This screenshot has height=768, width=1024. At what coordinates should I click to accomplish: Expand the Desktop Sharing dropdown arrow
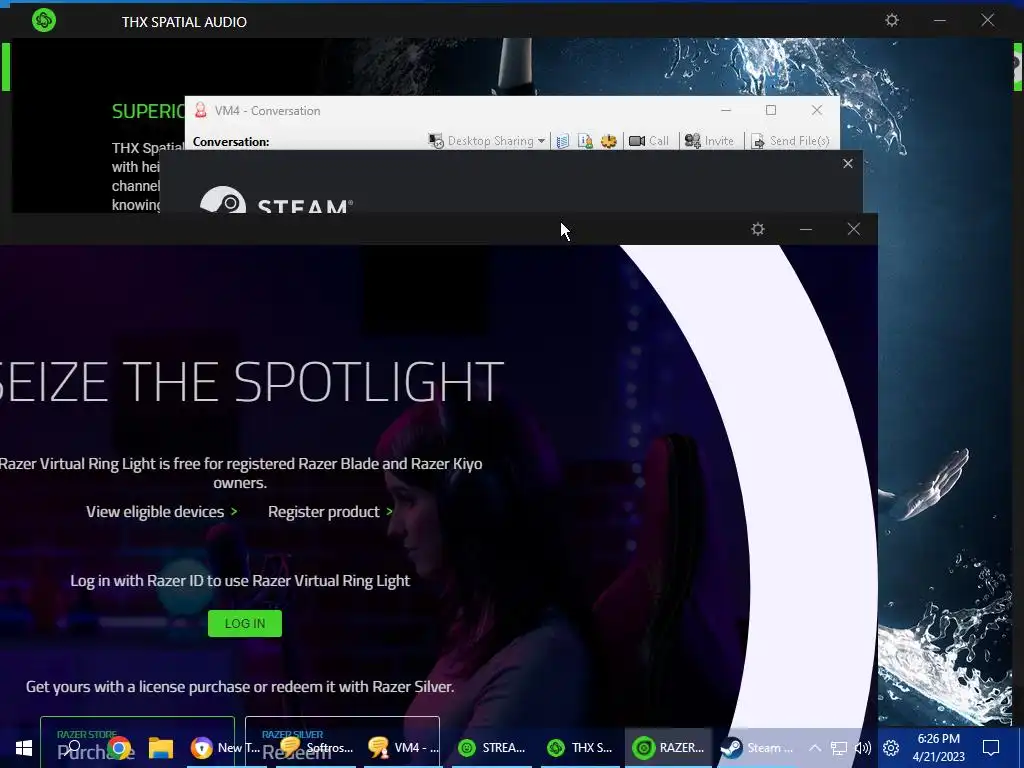541,141
